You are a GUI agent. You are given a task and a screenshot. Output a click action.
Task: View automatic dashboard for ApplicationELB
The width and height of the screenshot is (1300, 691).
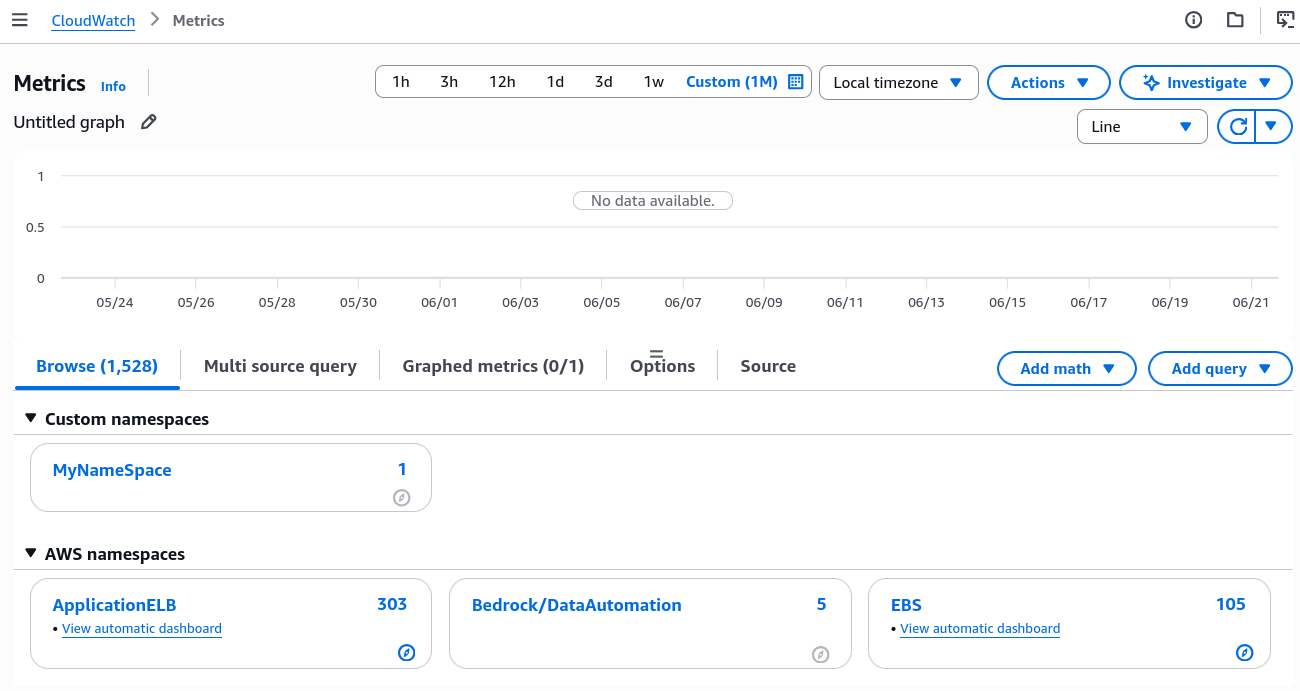142,629
